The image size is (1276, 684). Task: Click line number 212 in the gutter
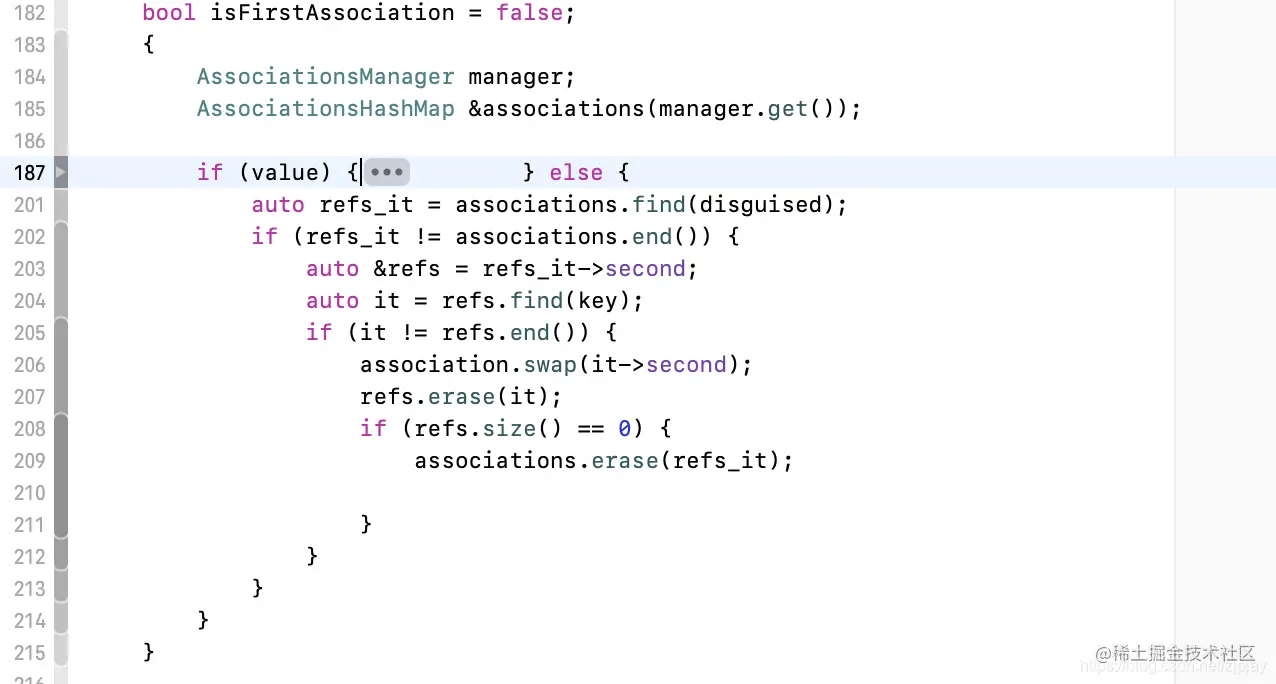tap(30, 557)
